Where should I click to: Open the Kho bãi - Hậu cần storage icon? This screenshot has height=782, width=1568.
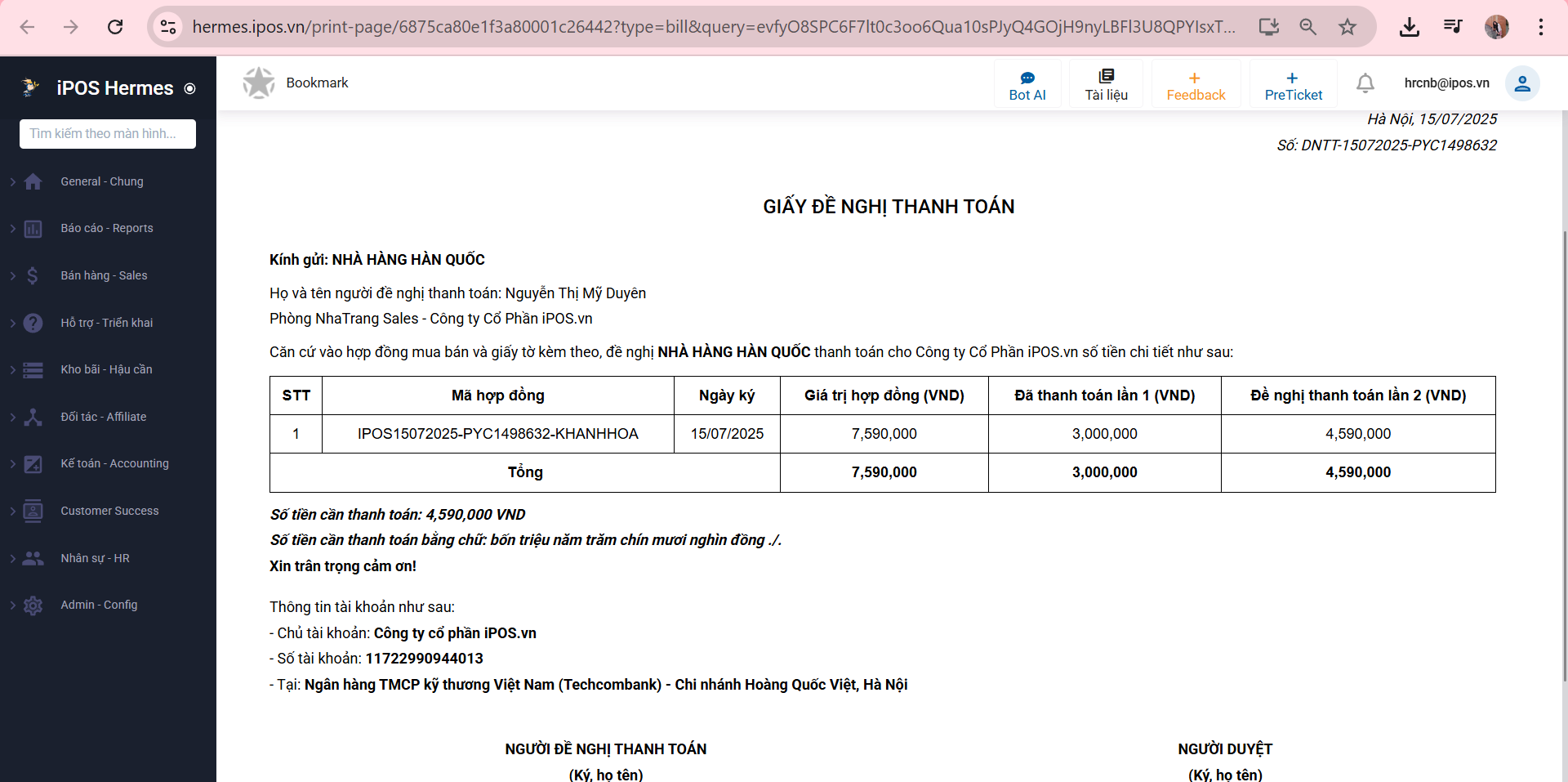tap(33, 370)
